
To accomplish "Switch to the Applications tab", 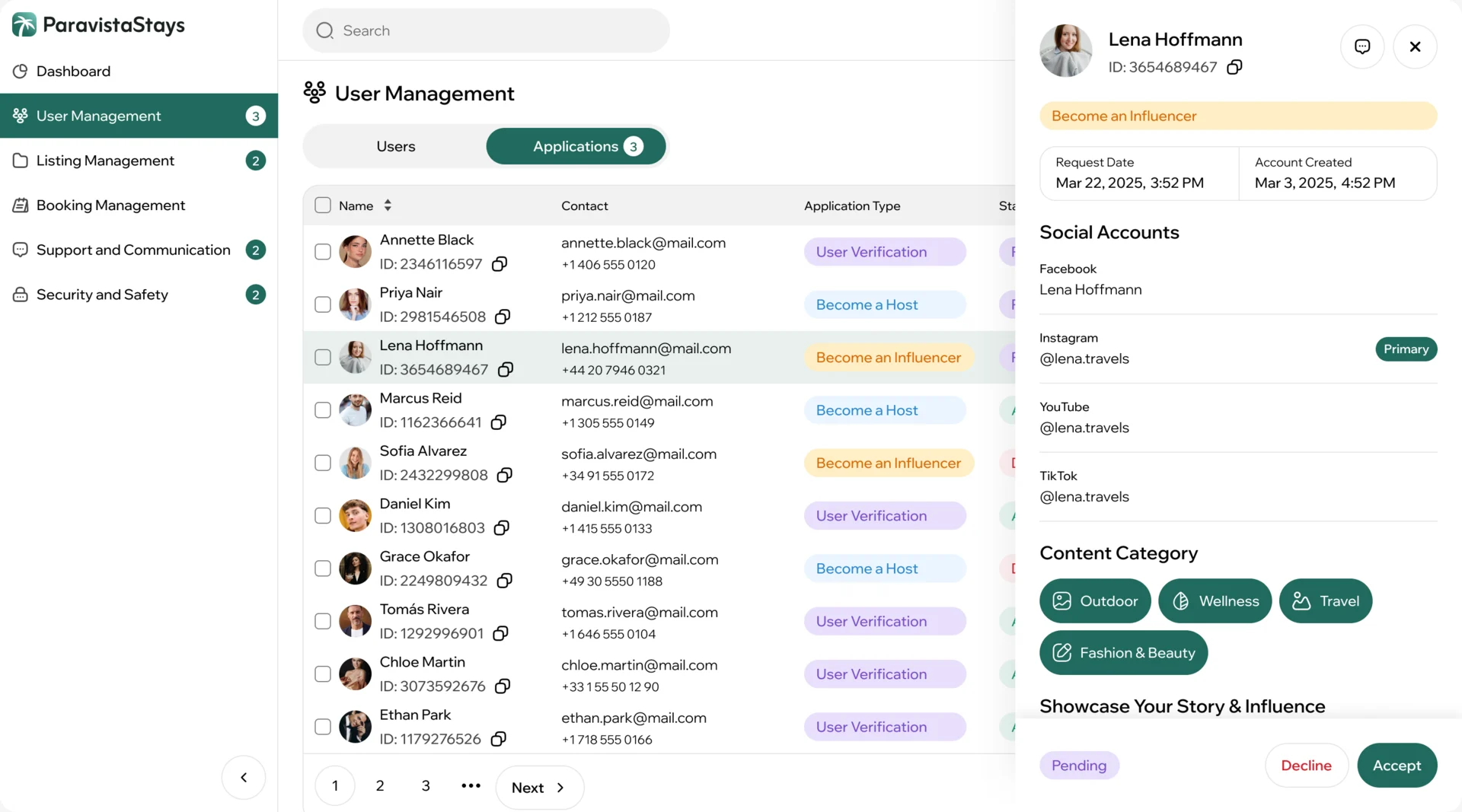I will 576,146.
